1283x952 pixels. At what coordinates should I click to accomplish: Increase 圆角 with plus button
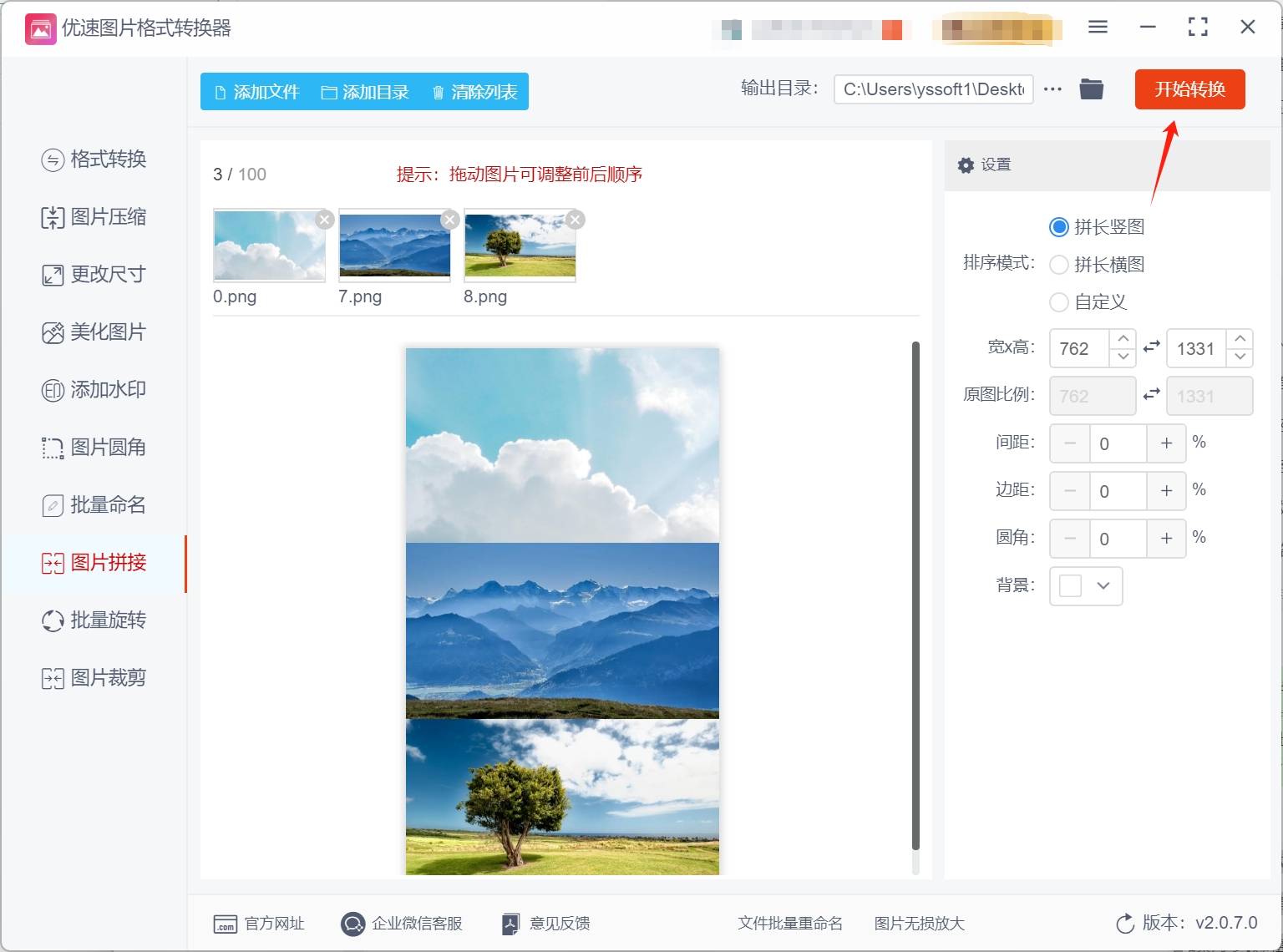click(x=1167, y=539)
